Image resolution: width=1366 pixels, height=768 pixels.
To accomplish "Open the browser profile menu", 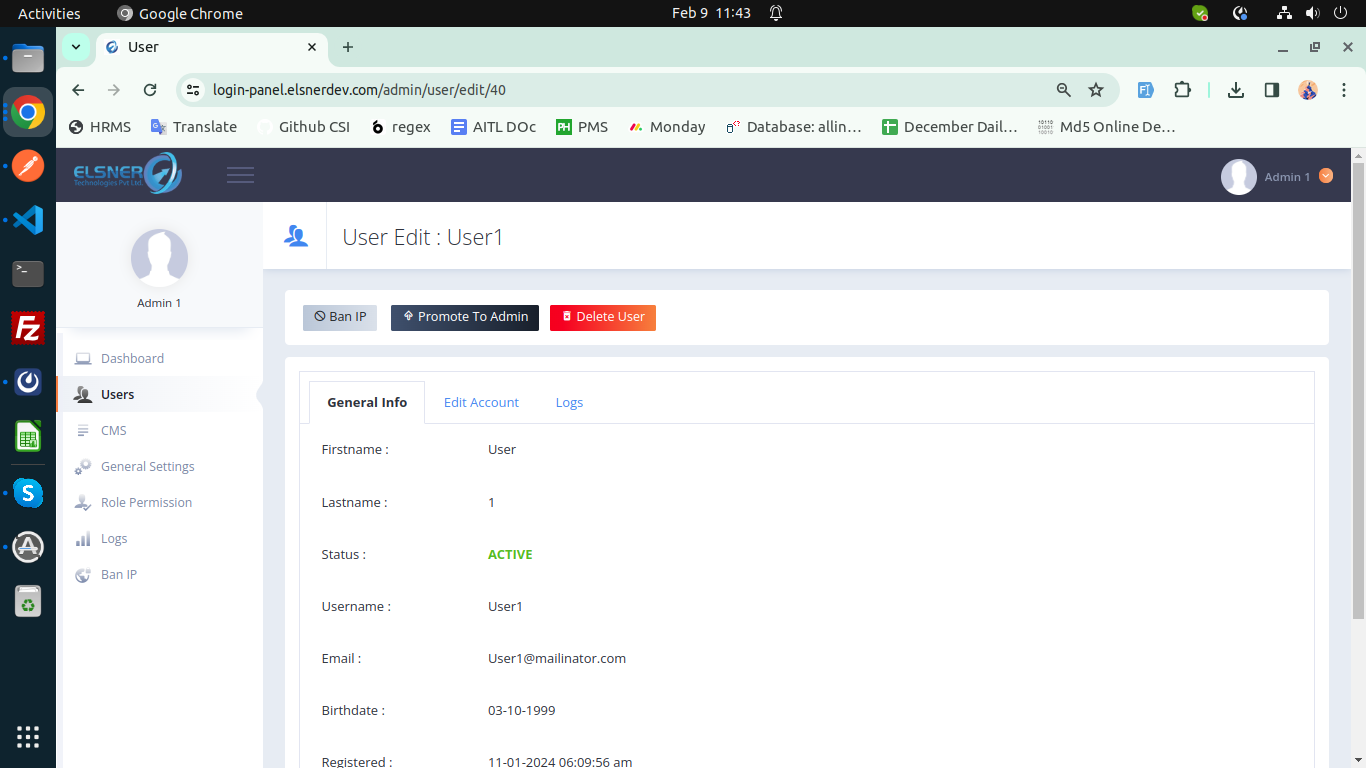I will coord(1308,89).
